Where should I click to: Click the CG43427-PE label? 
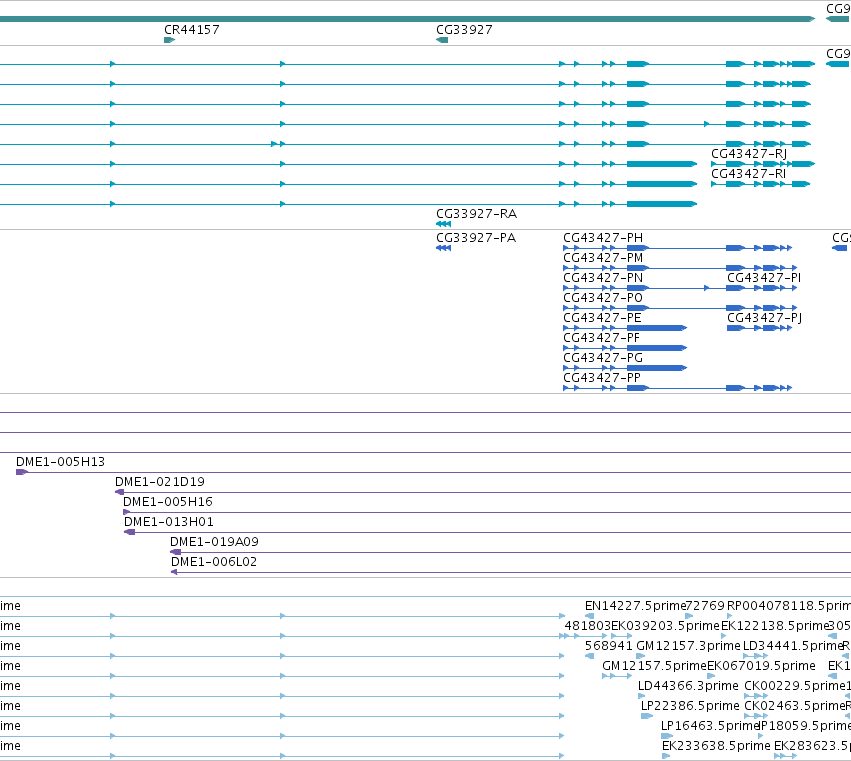tap(602, 318)
